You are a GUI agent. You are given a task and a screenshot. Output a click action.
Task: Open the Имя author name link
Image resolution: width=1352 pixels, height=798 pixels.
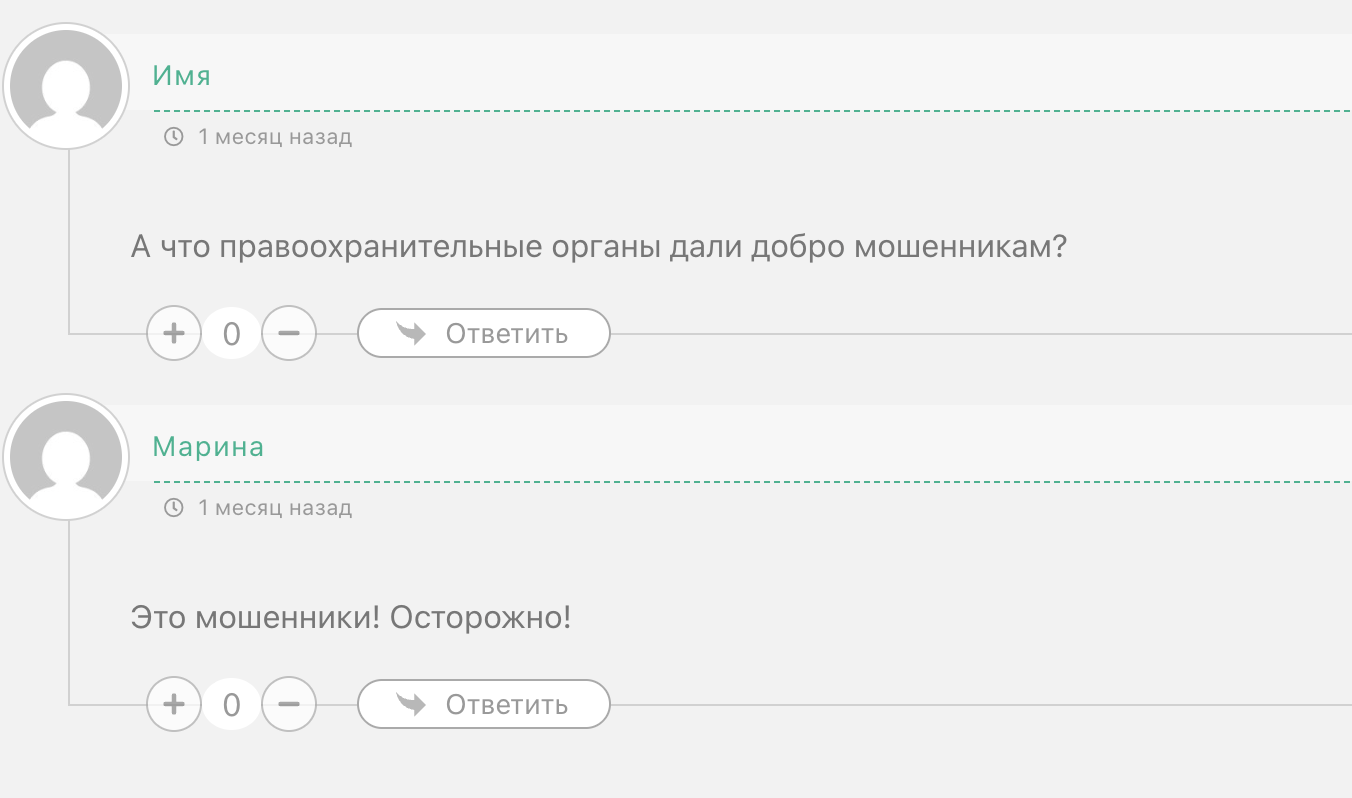coord(181,76)
